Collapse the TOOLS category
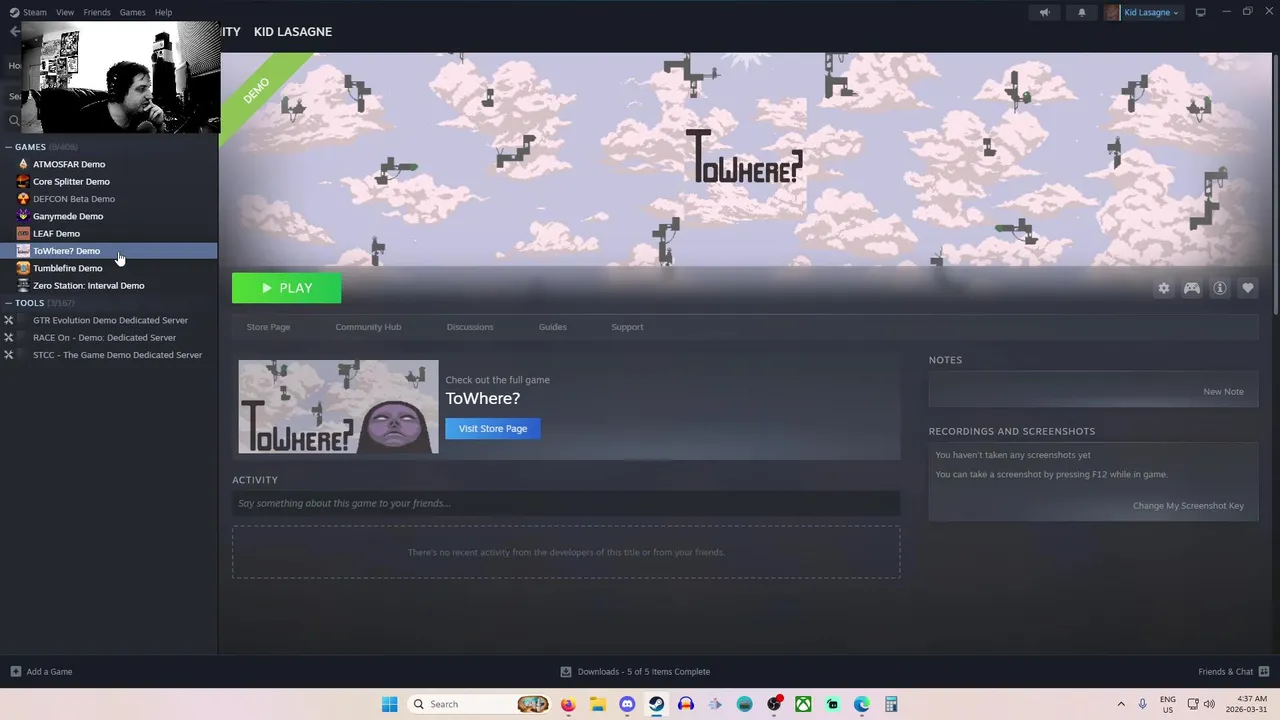Screen dimensions: 1280x720 point(9,303)
